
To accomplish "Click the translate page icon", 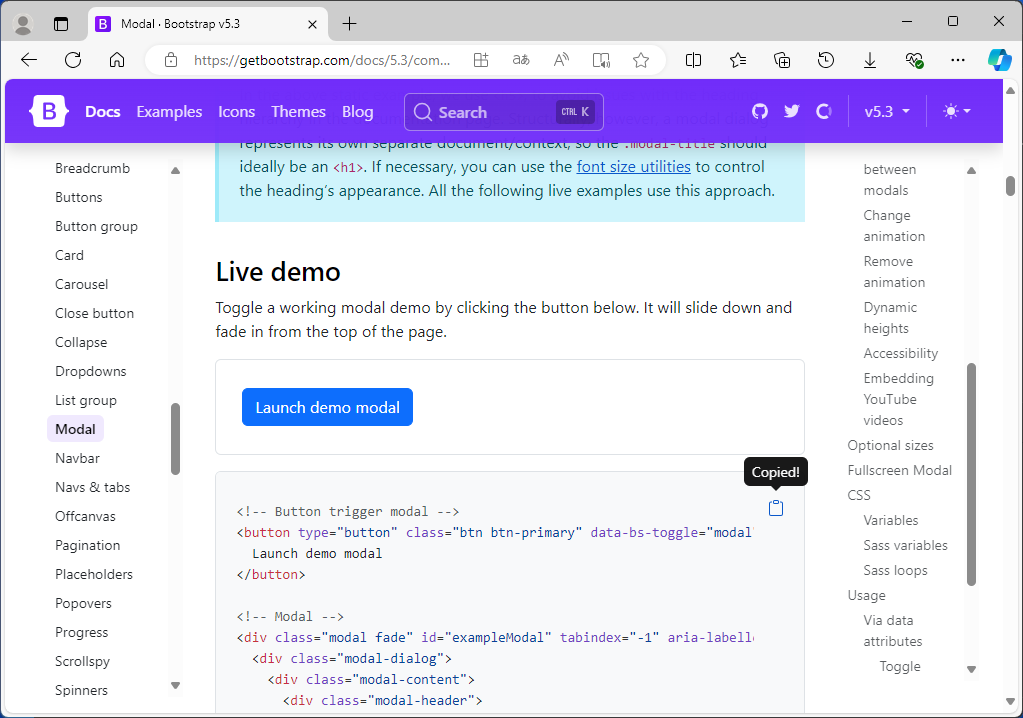I will click(x=521, y=60).
